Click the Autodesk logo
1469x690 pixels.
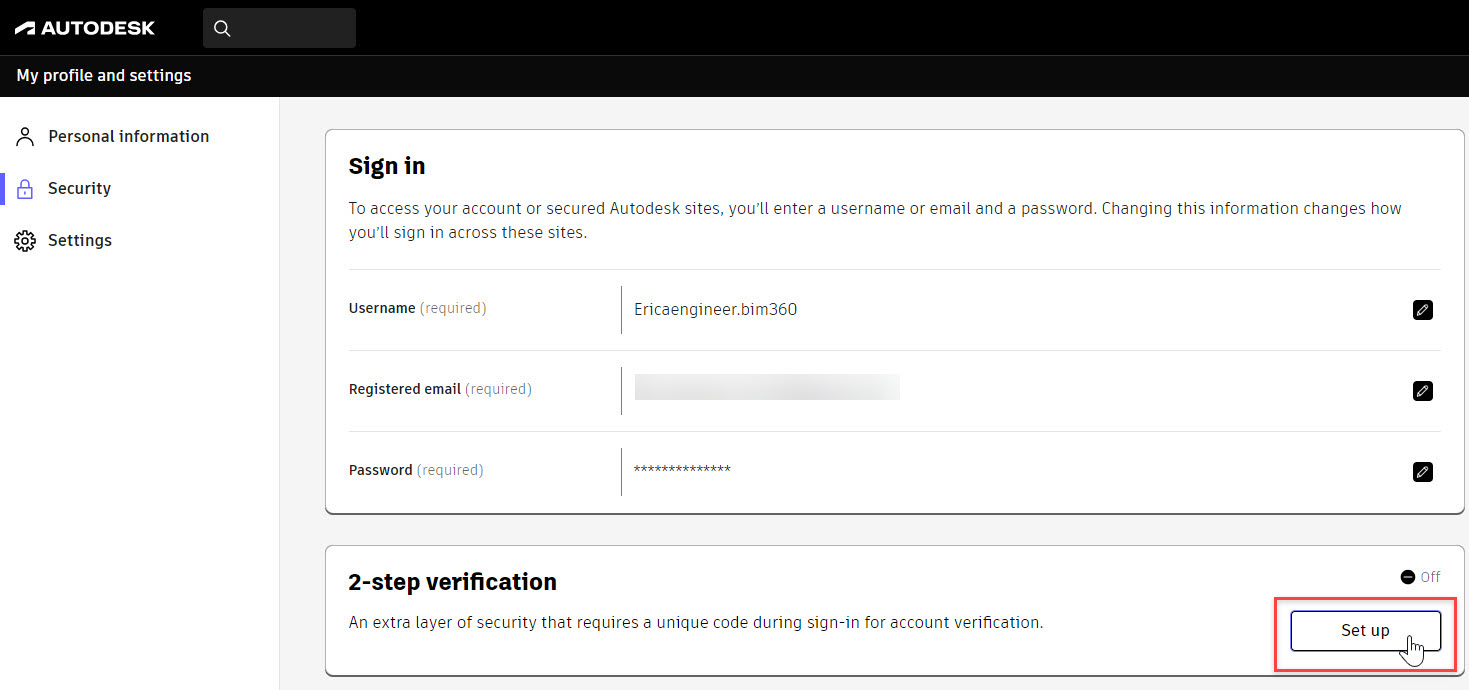(85, 28)
